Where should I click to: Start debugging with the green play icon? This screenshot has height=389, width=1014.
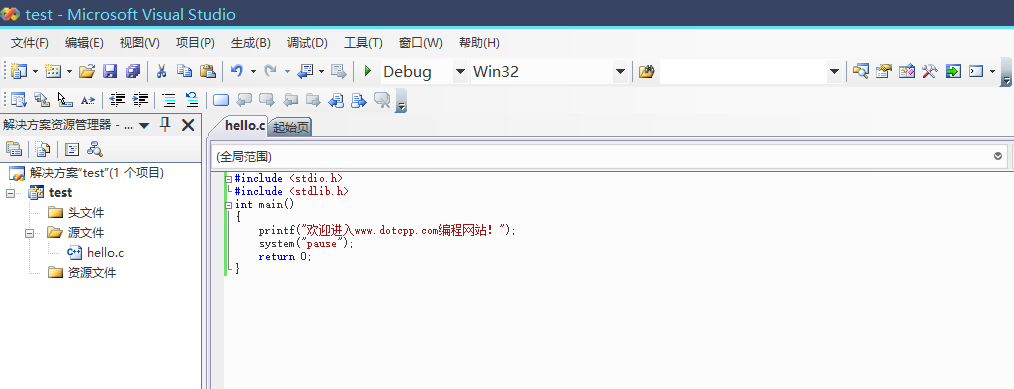(x=368, y=71)
